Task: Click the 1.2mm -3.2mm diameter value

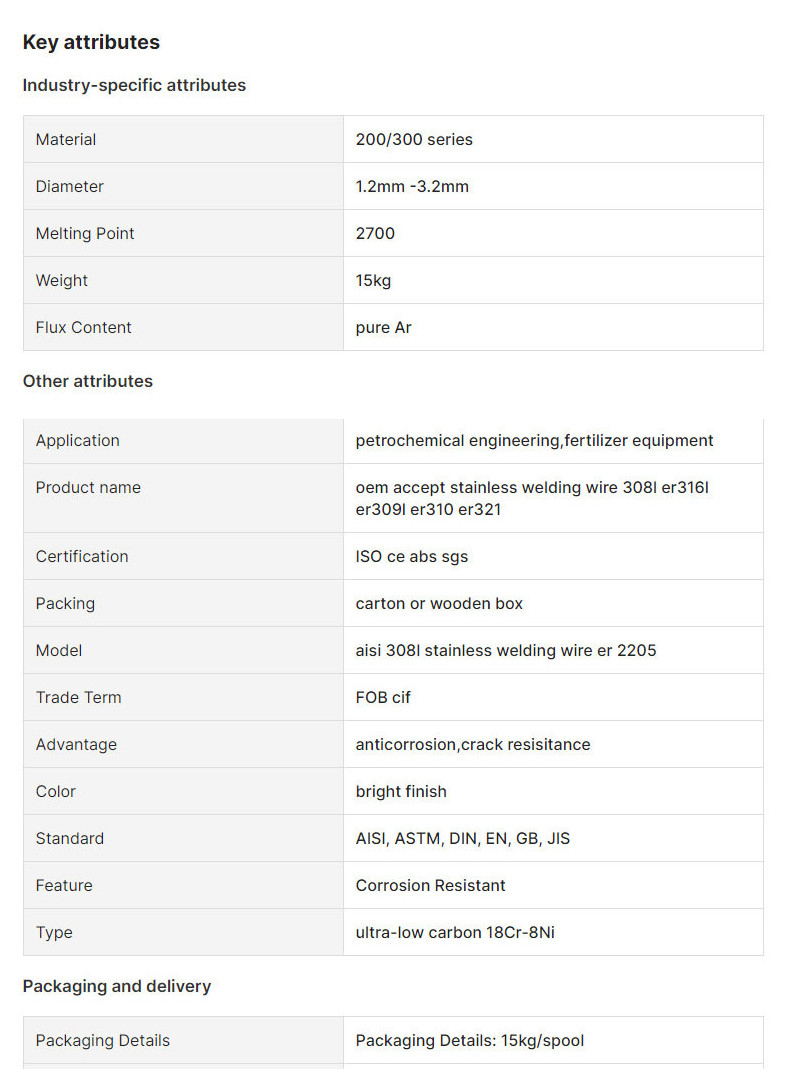Action: click(x=412, y=186)
